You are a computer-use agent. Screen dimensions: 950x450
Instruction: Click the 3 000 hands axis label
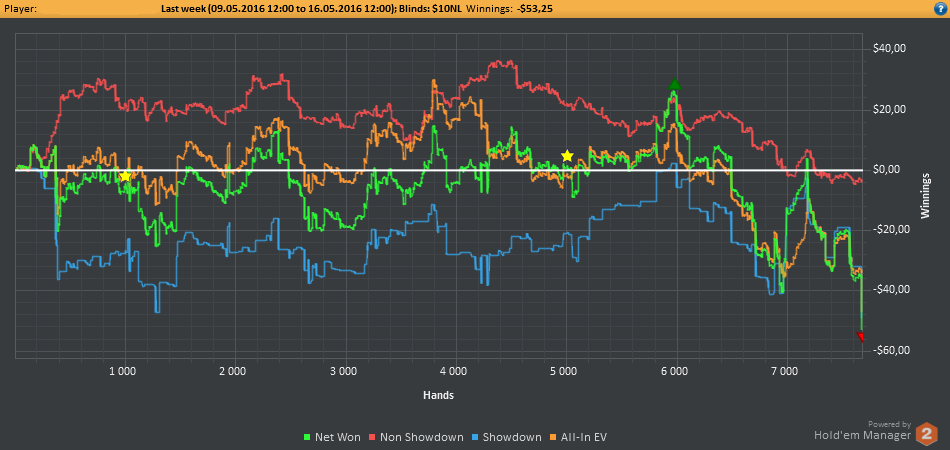(345, 369)
